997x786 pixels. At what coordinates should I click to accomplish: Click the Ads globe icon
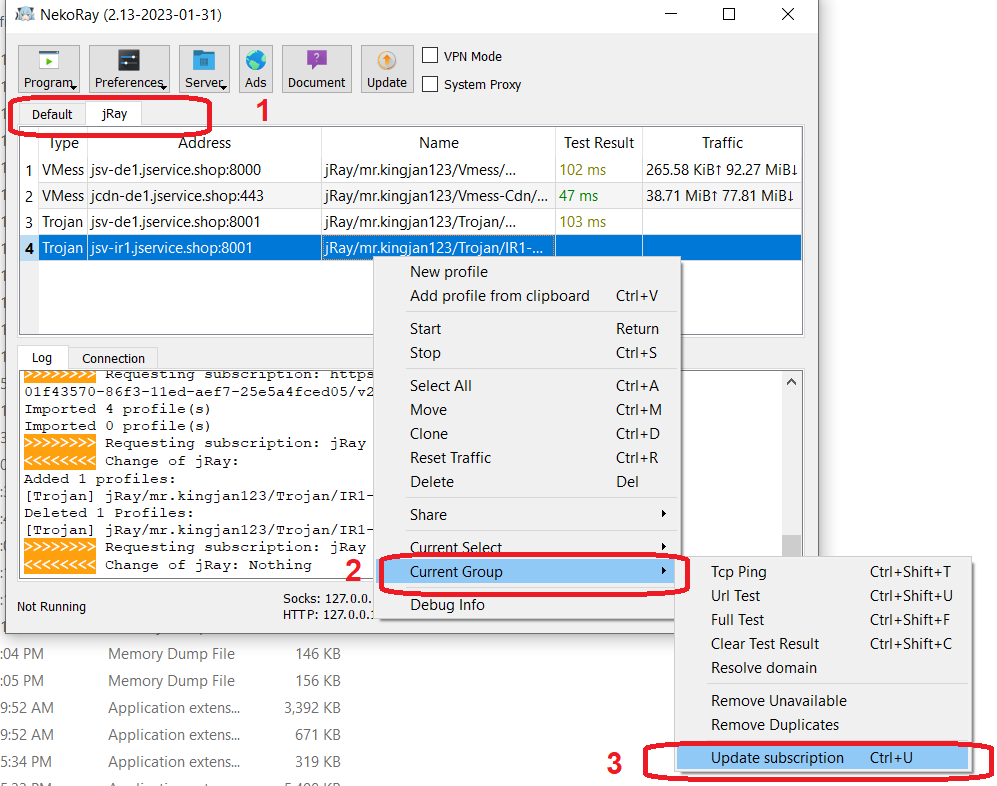click(256, 69)
